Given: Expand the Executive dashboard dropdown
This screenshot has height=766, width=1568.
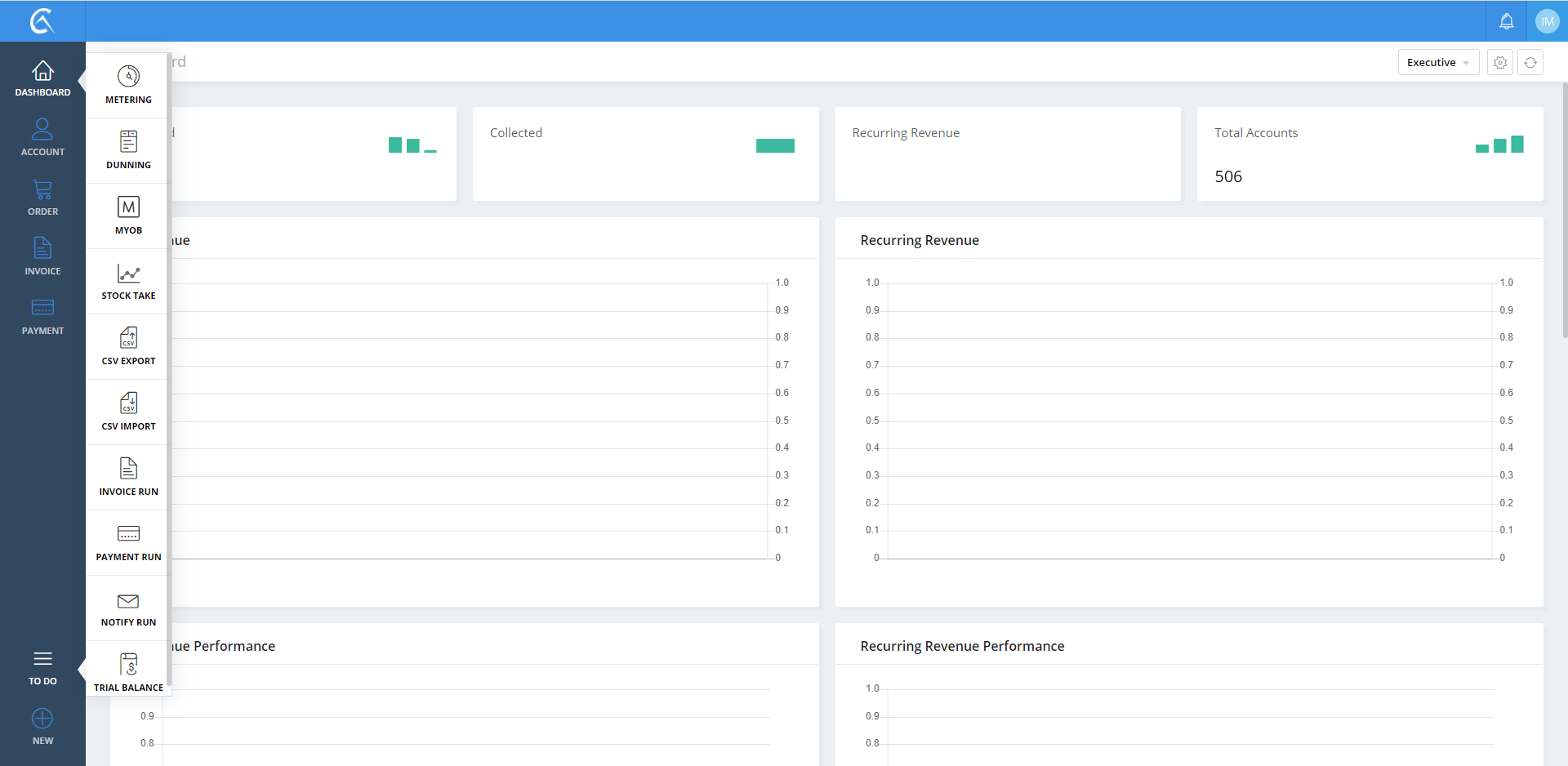Looking at the screenshot, I should point(1437,63).
